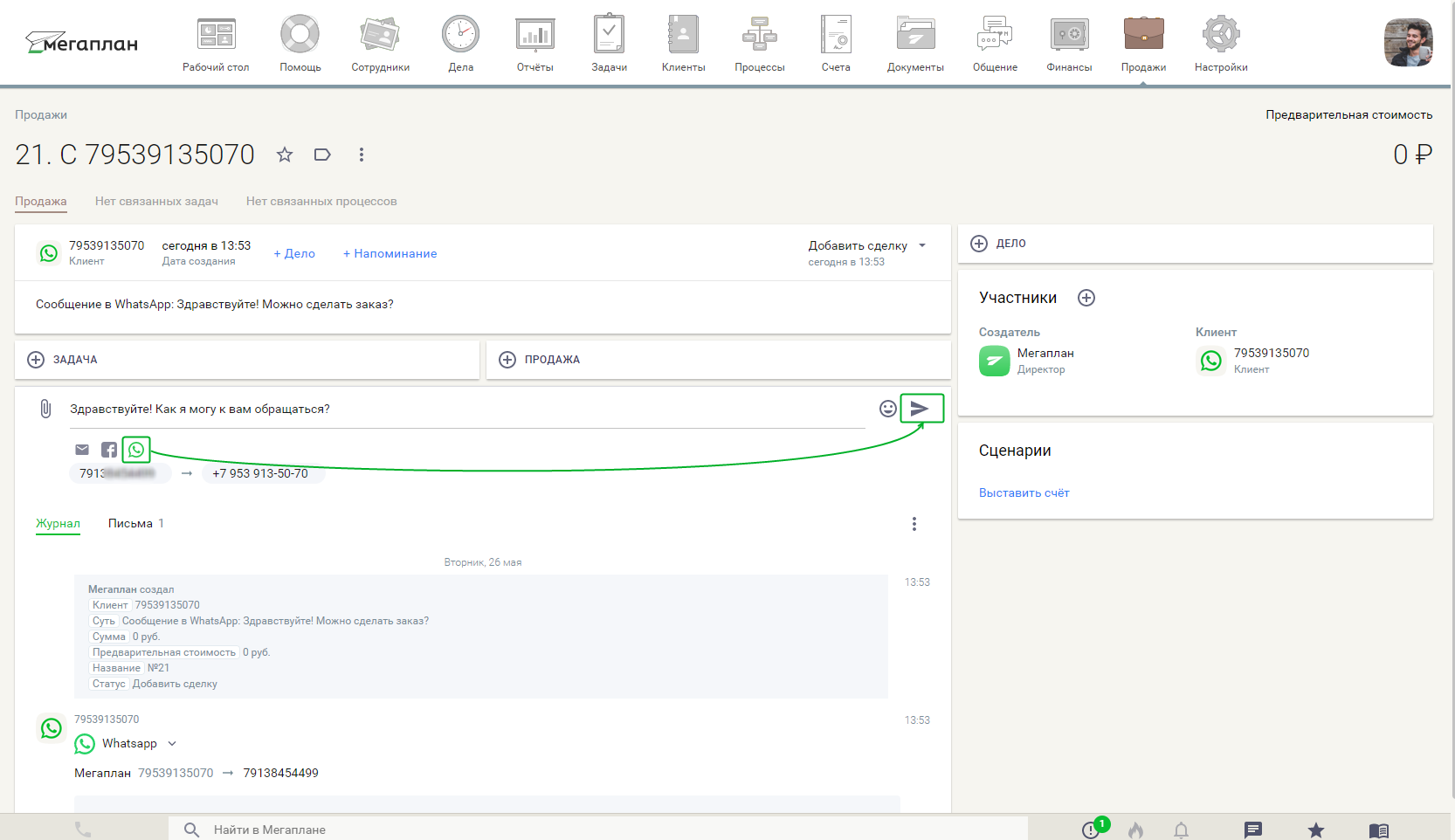Add a new ДЕЛО in the sidebar
1455x840 pixels.
tap(1196, 244)
